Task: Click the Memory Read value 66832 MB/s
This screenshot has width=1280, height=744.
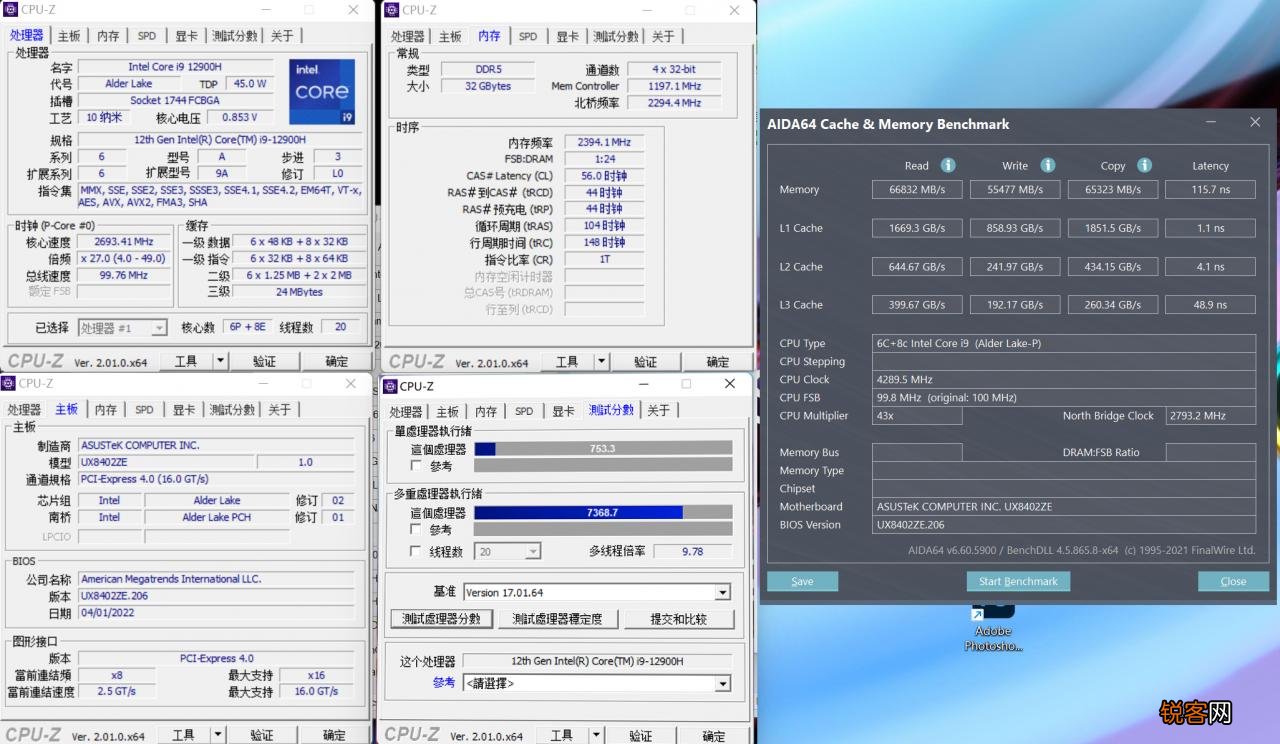Action: click(x=917, y=189)
